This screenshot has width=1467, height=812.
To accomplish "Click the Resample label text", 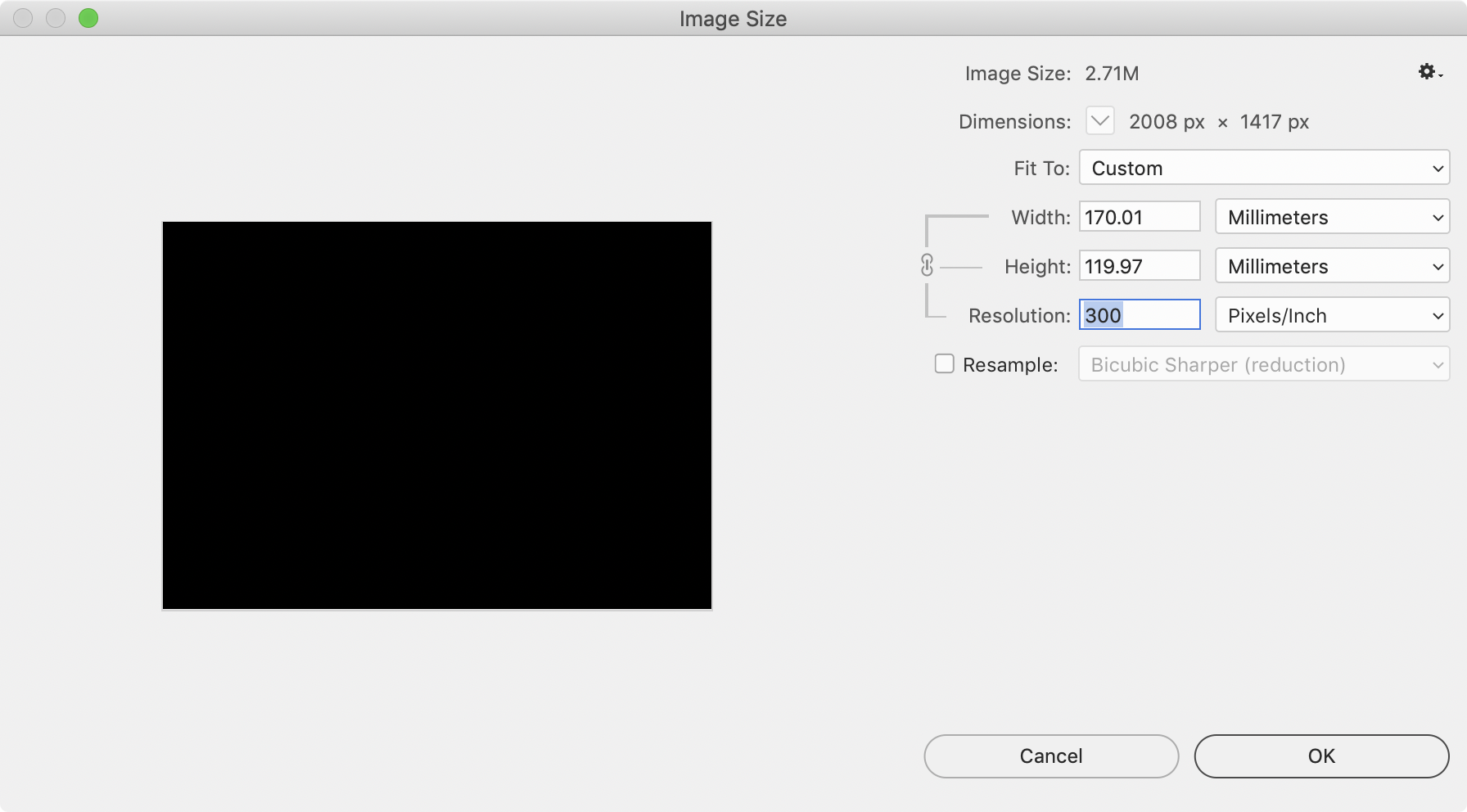I will 1009,364.
